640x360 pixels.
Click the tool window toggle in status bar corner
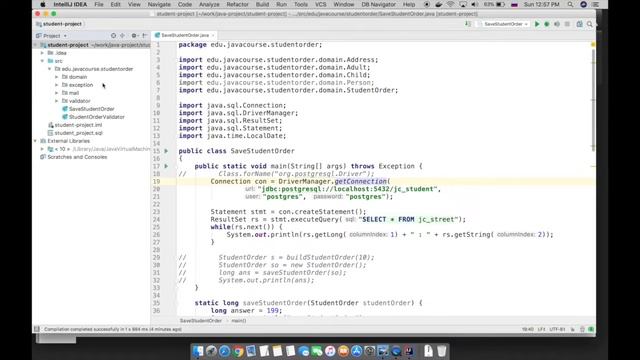(x=37, y=329)
